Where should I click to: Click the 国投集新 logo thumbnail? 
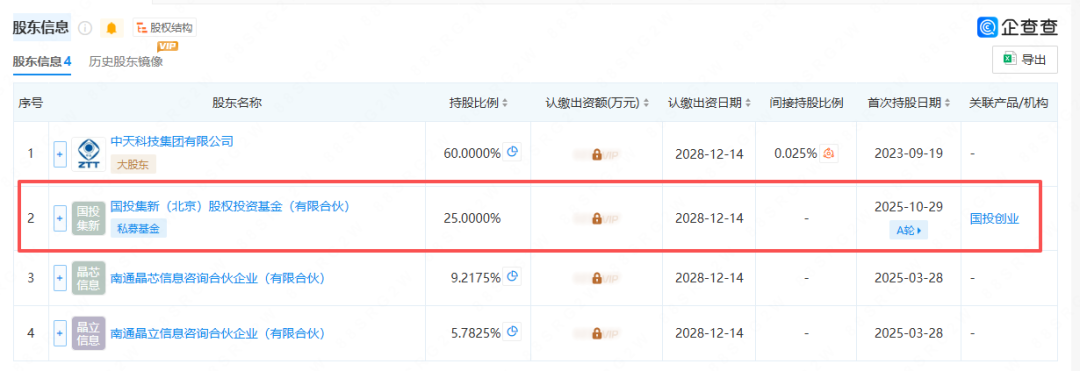click(x=89, y=218)
